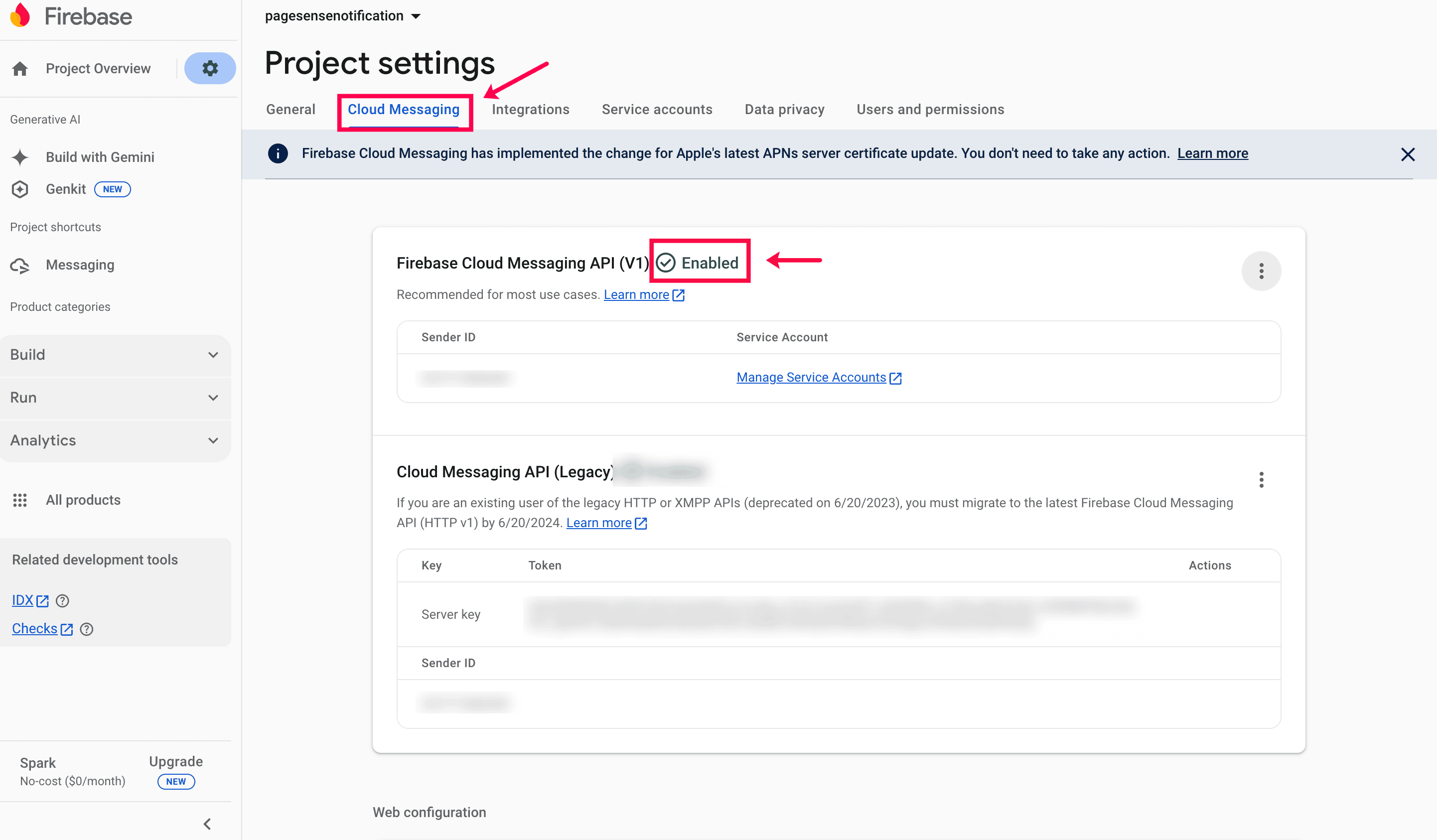
Task: Switch to the Service accounts tab
Action: pos(657,110)
